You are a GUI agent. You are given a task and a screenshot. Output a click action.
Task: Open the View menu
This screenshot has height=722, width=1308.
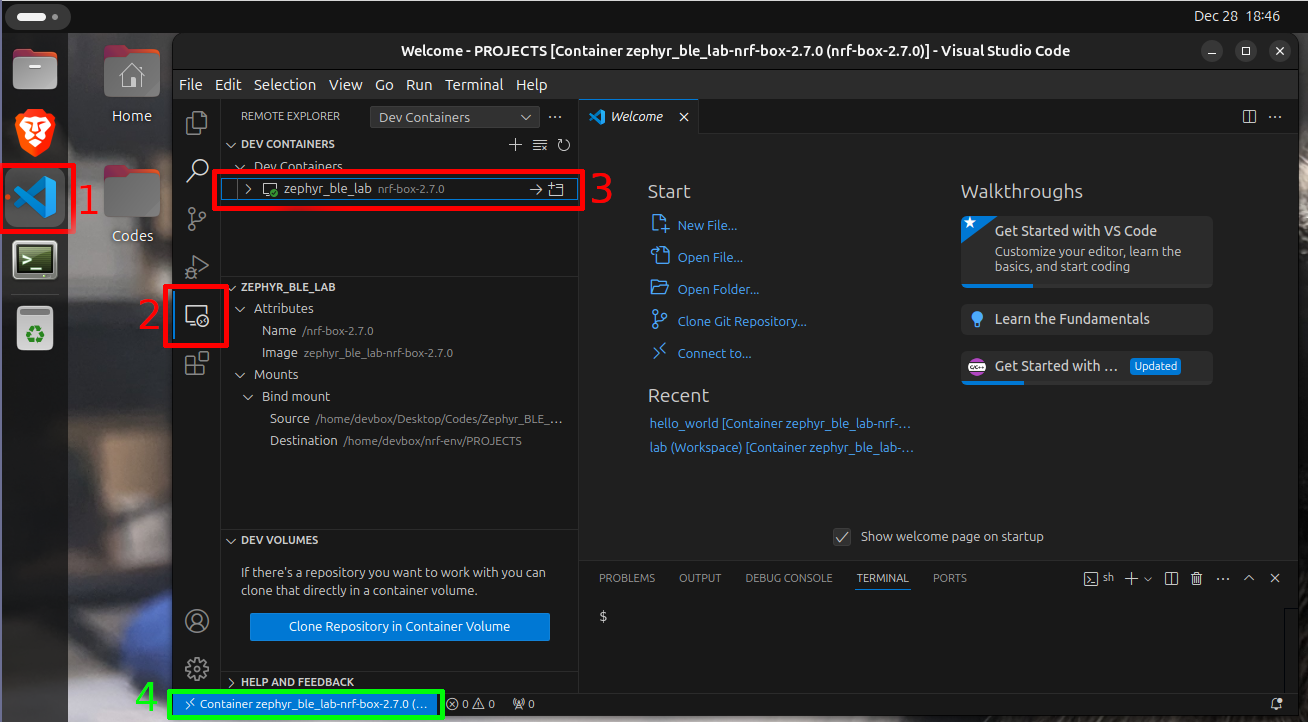pyautogui.click(x=346, y=85)
